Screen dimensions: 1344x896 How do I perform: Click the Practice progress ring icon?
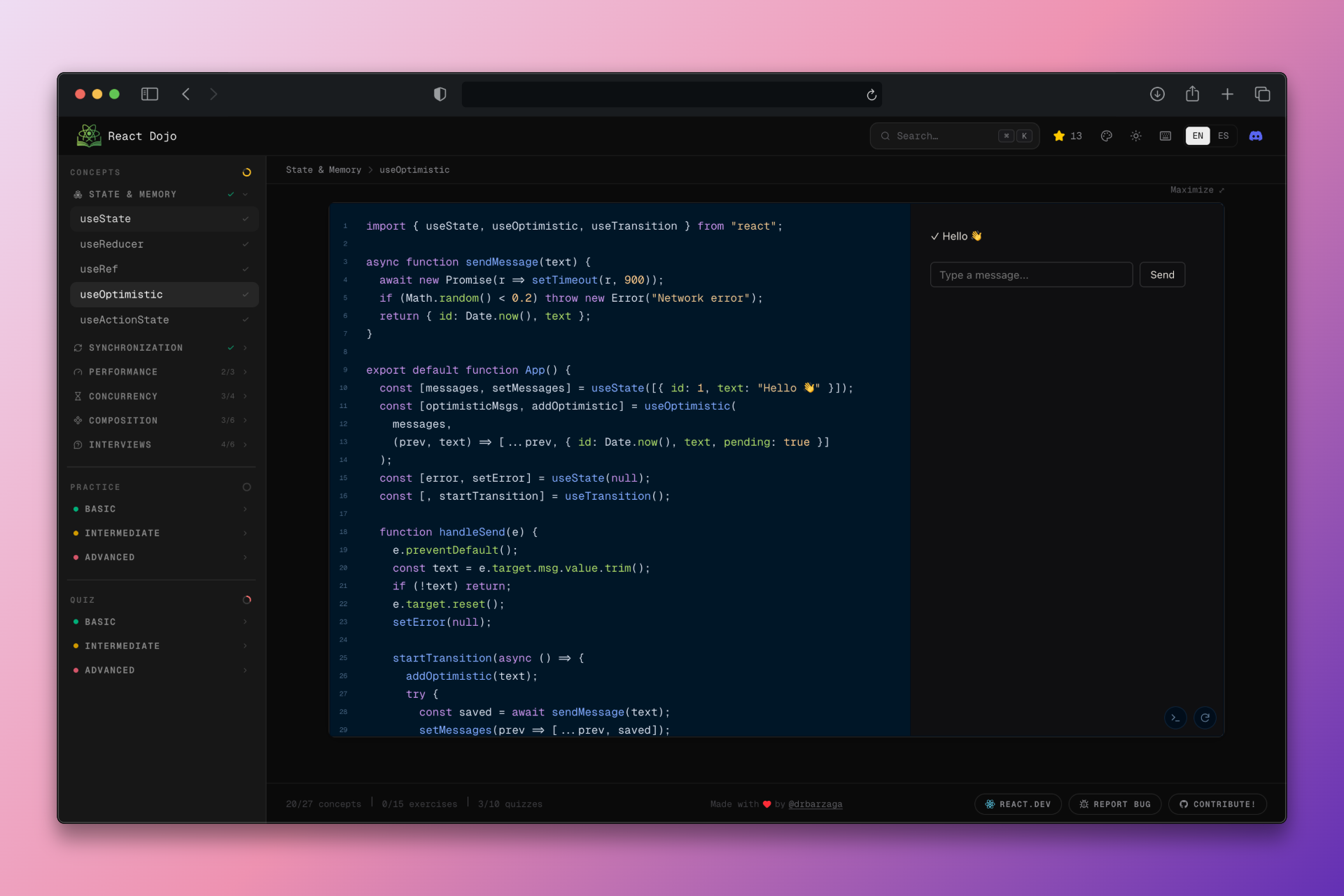(x=246, y=487)
